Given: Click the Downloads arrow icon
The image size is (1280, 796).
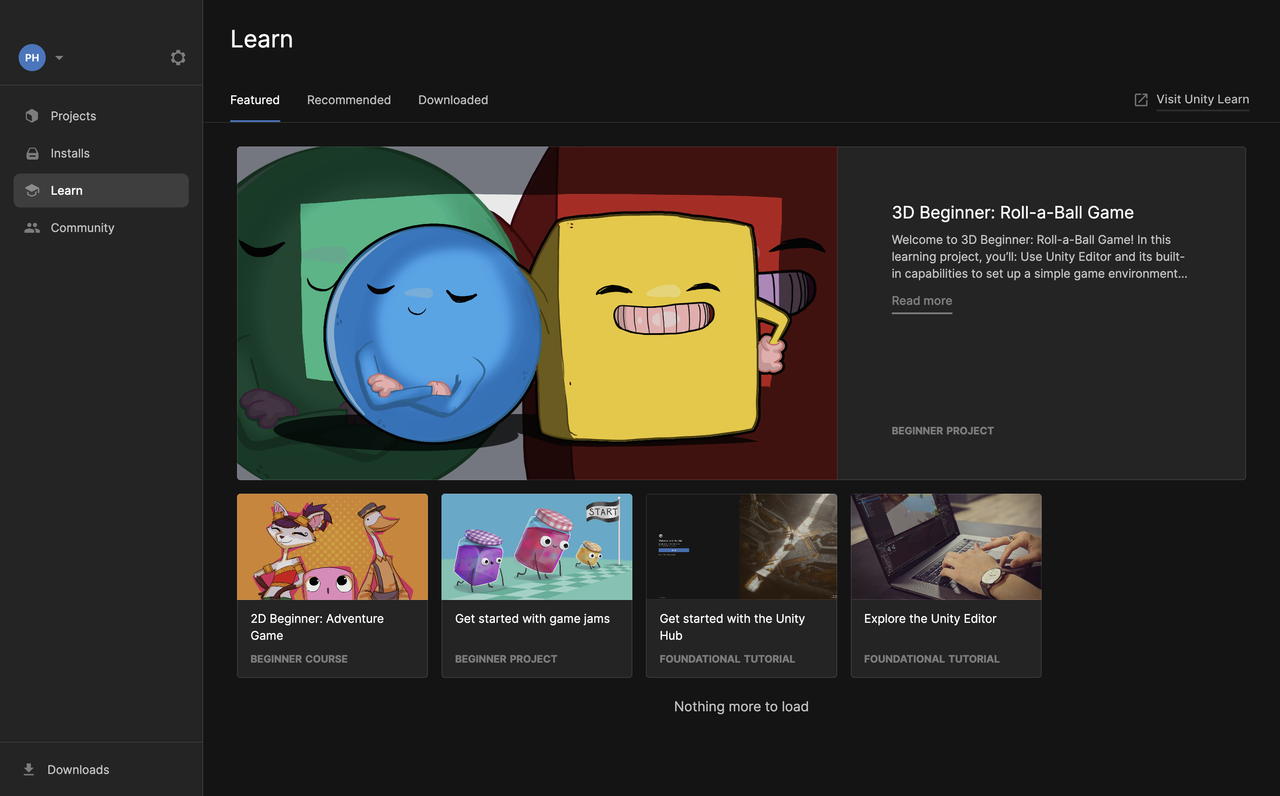Looking at the screenshot, I should (x=29, y=769).
